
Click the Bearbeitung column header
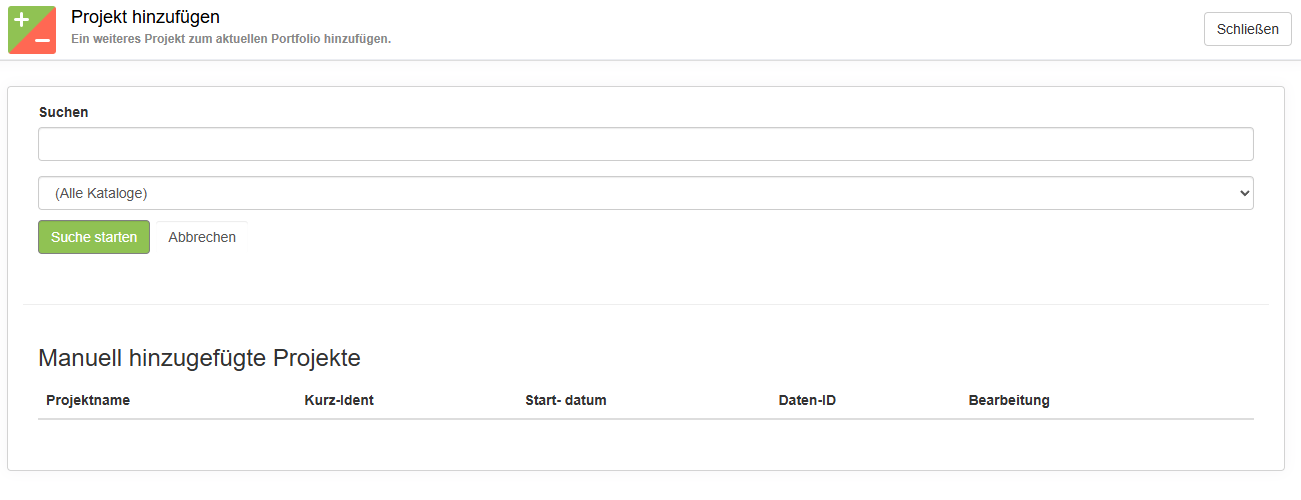1009,400
